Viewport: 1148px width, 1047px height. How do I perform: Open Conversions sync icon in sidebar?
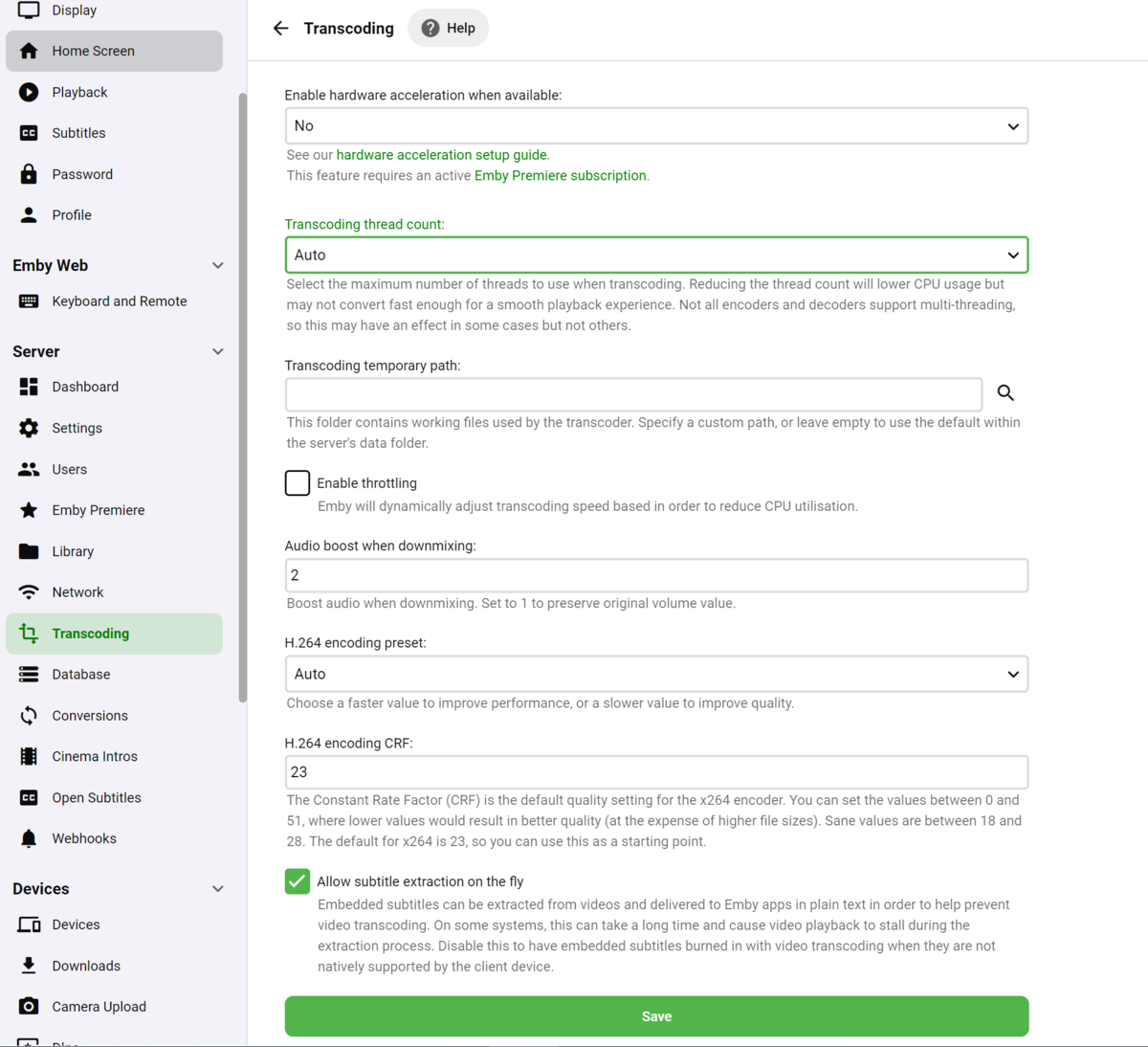(x=29, y=716)
